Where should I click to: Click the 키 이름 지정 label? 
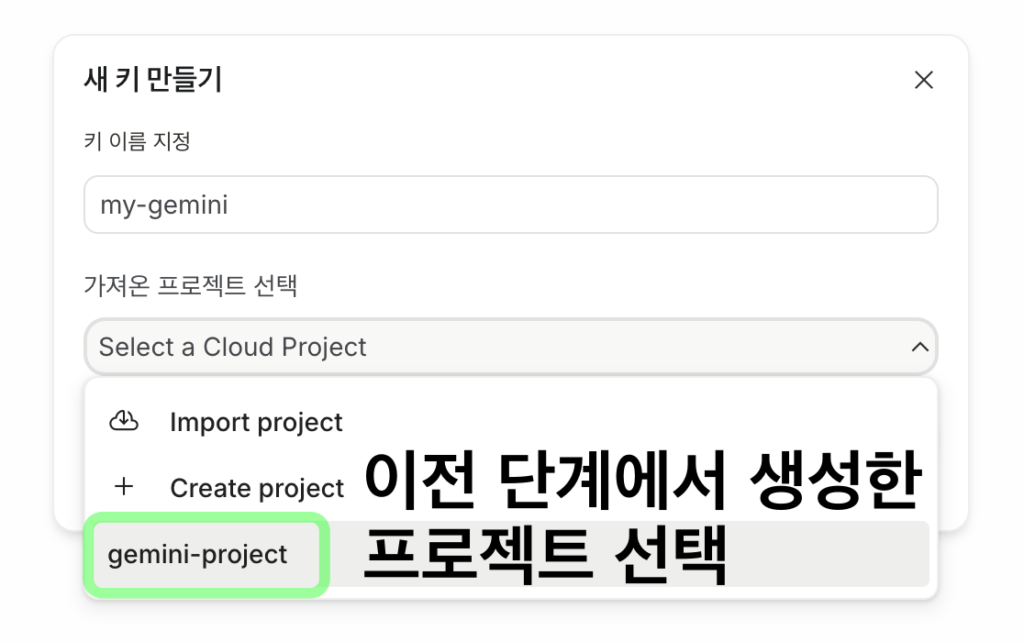[137, 141]
